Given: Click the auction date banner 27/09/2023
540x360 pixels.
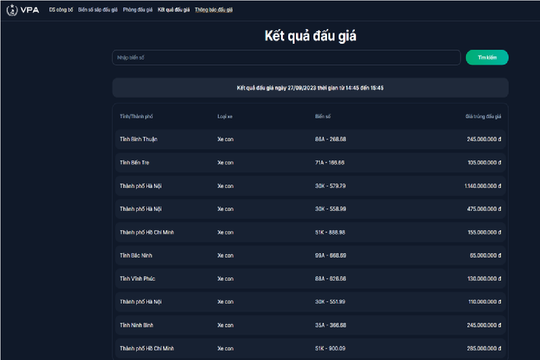Looking at the screenshot, I should (x=310, y=88).
